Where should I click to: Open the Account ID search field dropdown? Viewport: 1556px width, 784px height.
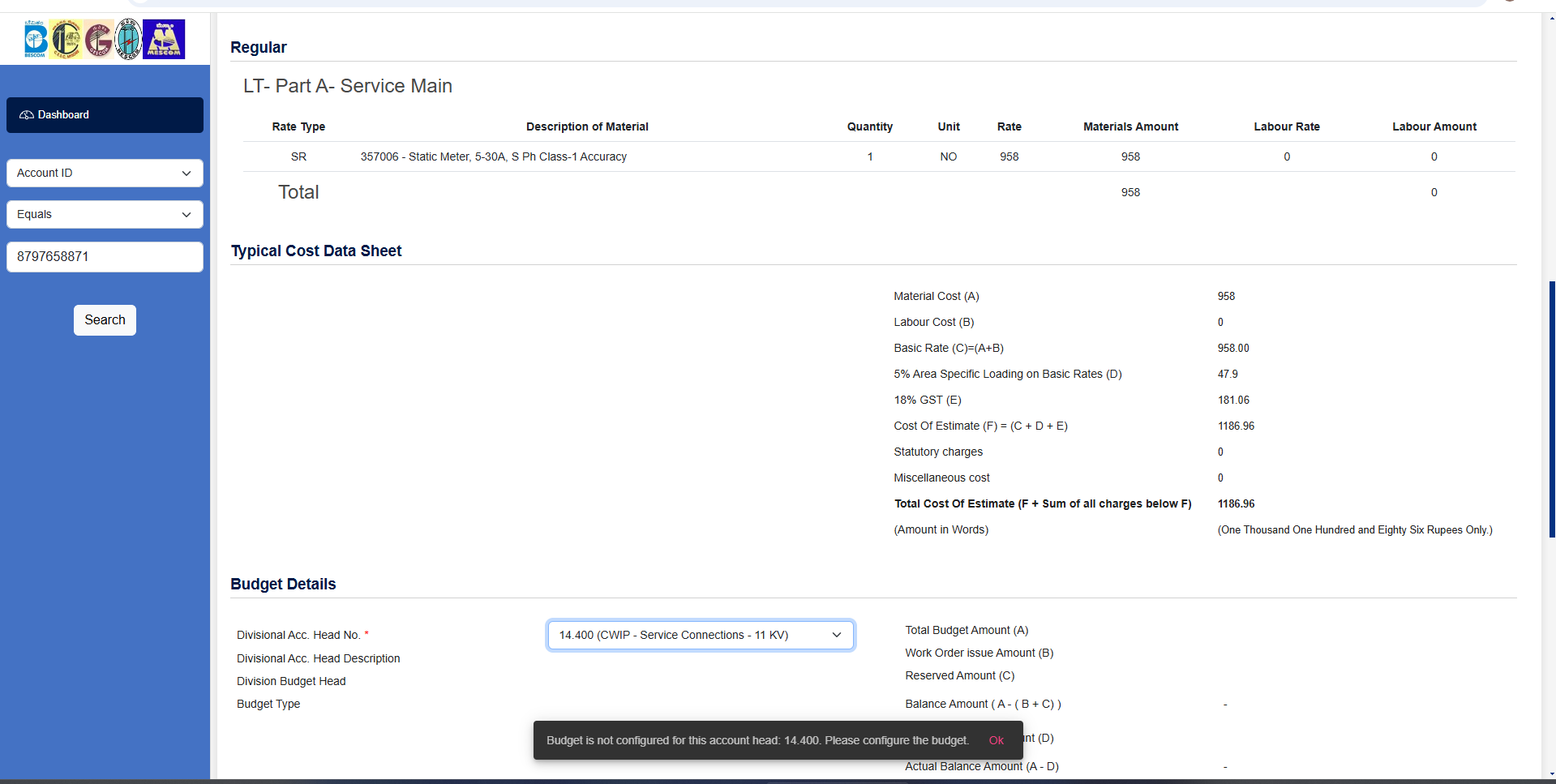coord(105,173)
